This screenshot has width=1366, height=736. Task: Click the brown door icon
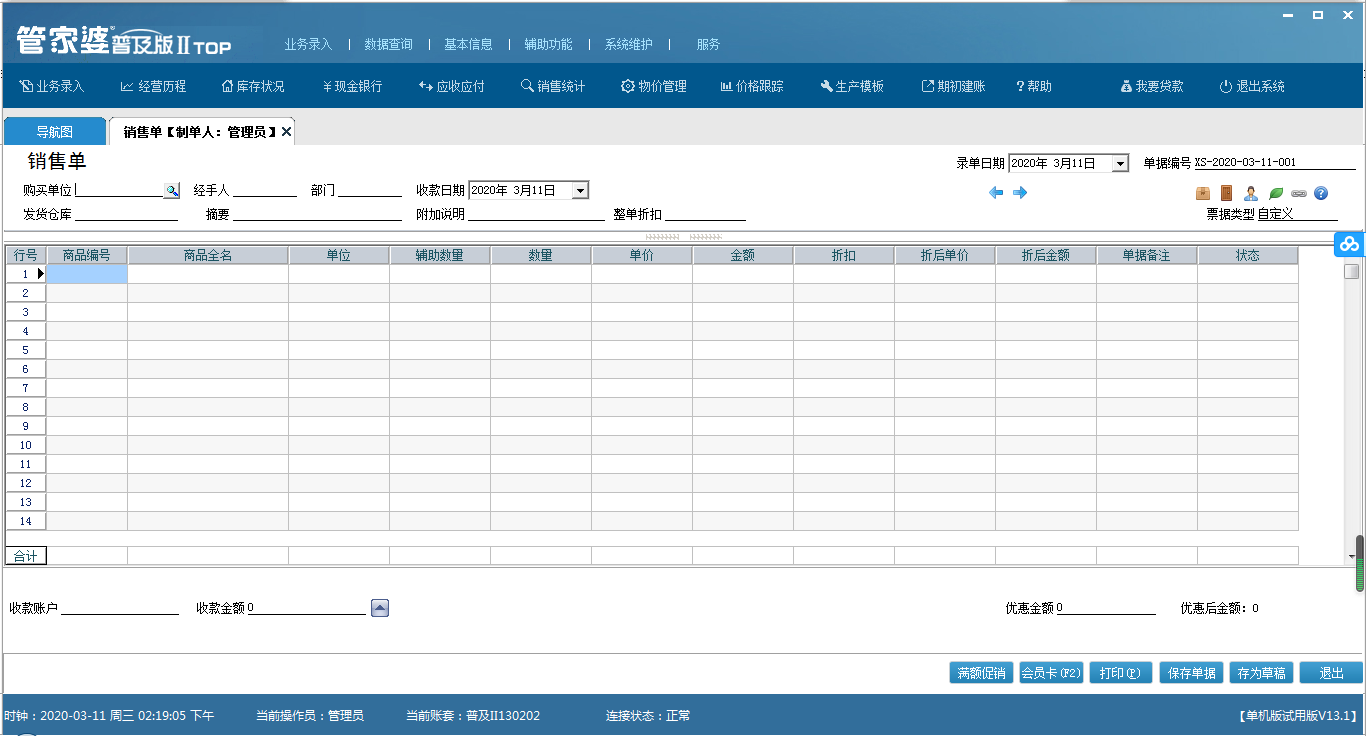[x=1227, y=193]
